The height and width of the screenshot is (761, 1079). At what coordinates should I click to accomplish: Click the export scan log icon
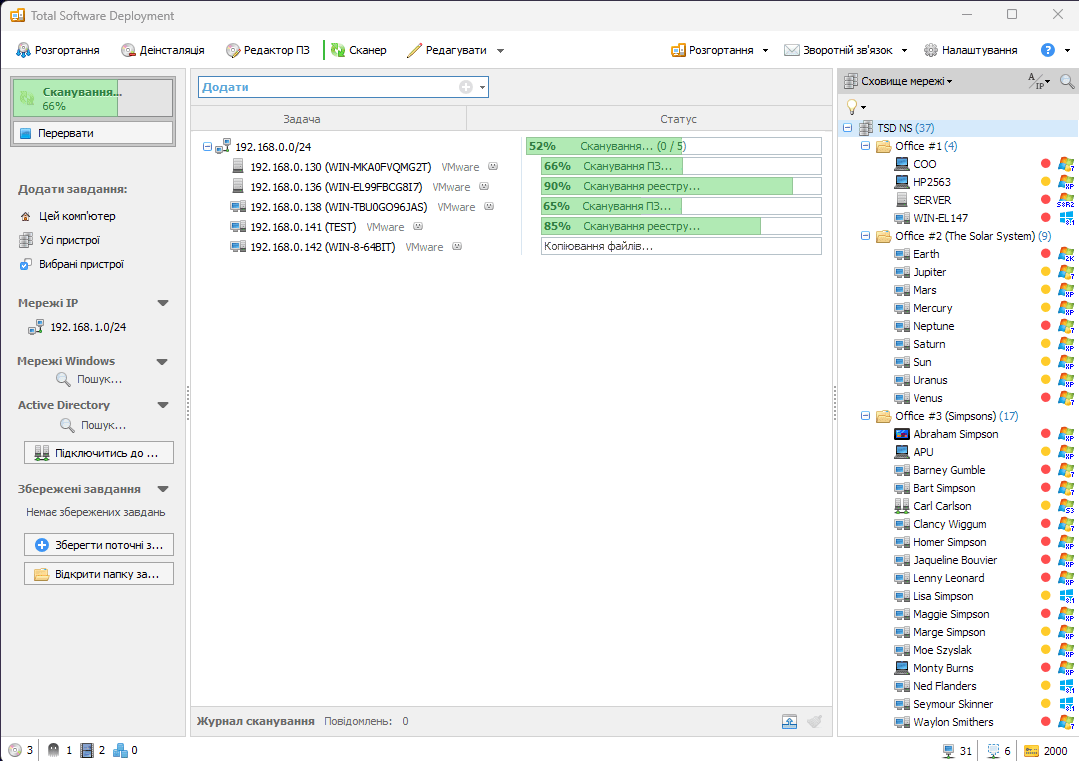tap(790, 721)
